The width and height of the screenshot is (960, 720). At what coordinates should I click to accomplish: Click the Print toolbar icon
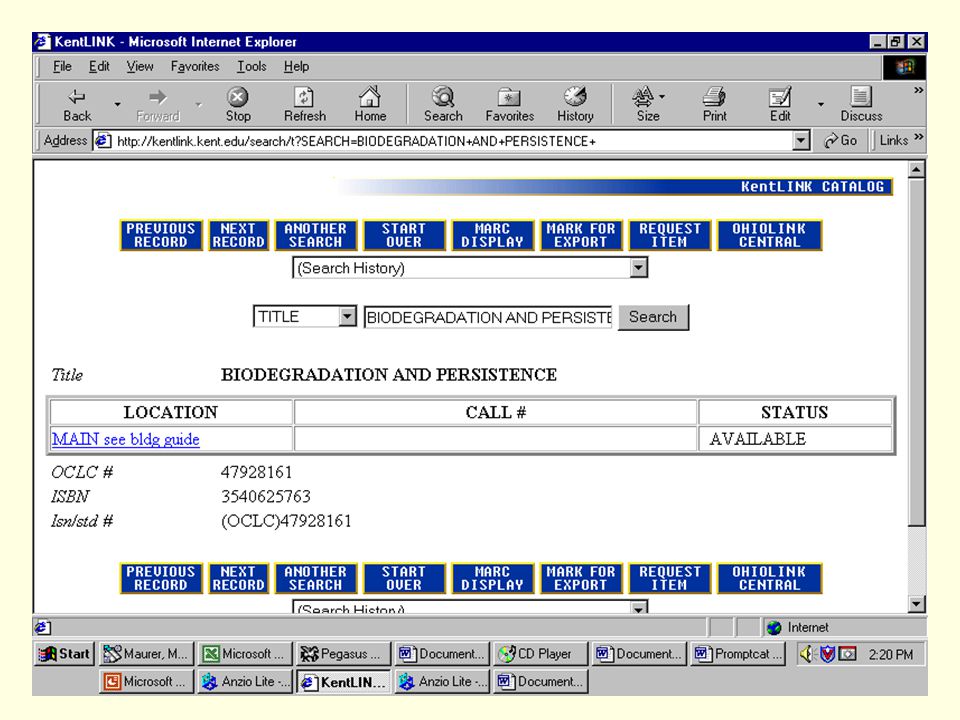(x=714, y=97)
